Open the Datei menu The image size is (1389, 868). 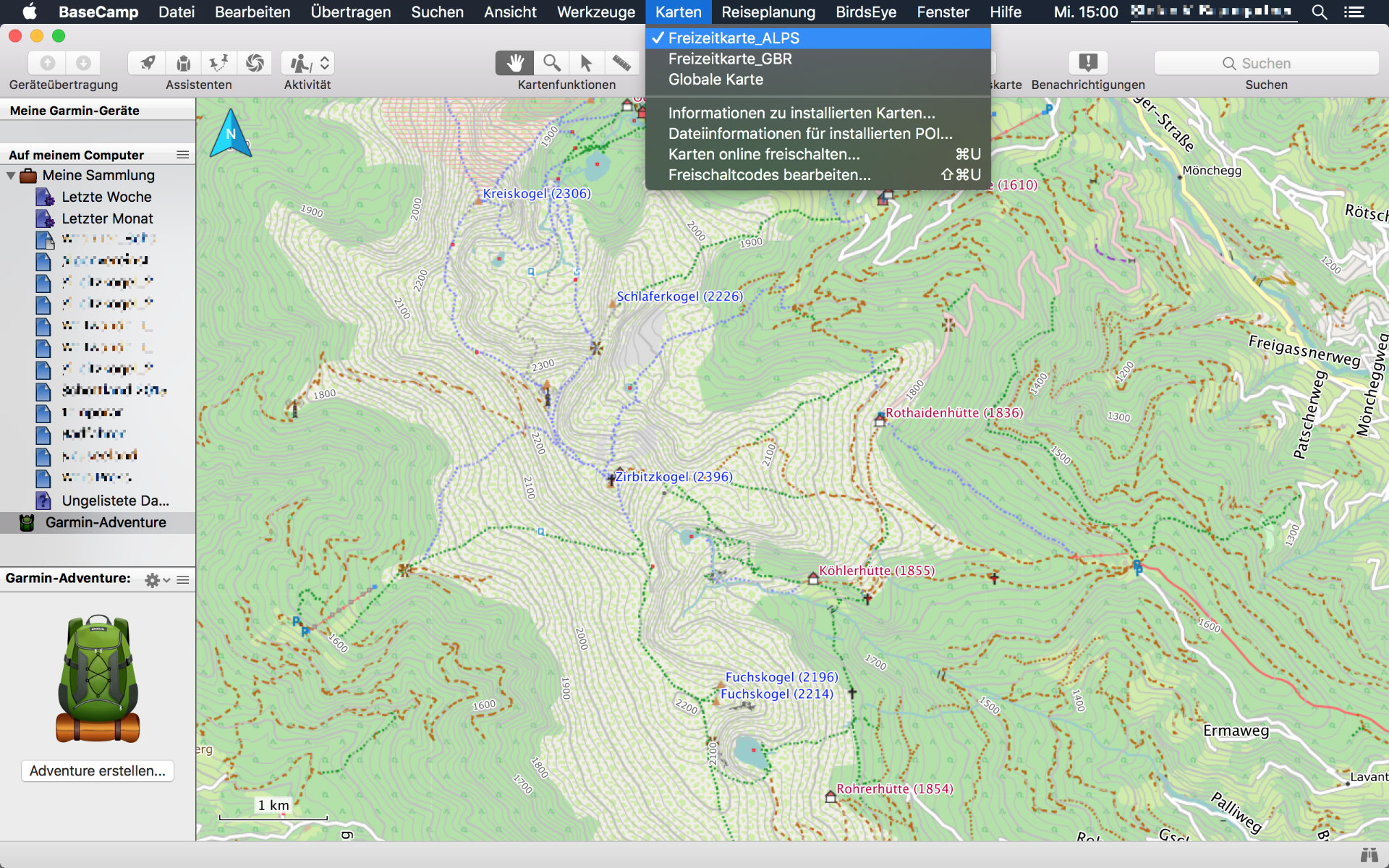(x=177, y=12)
